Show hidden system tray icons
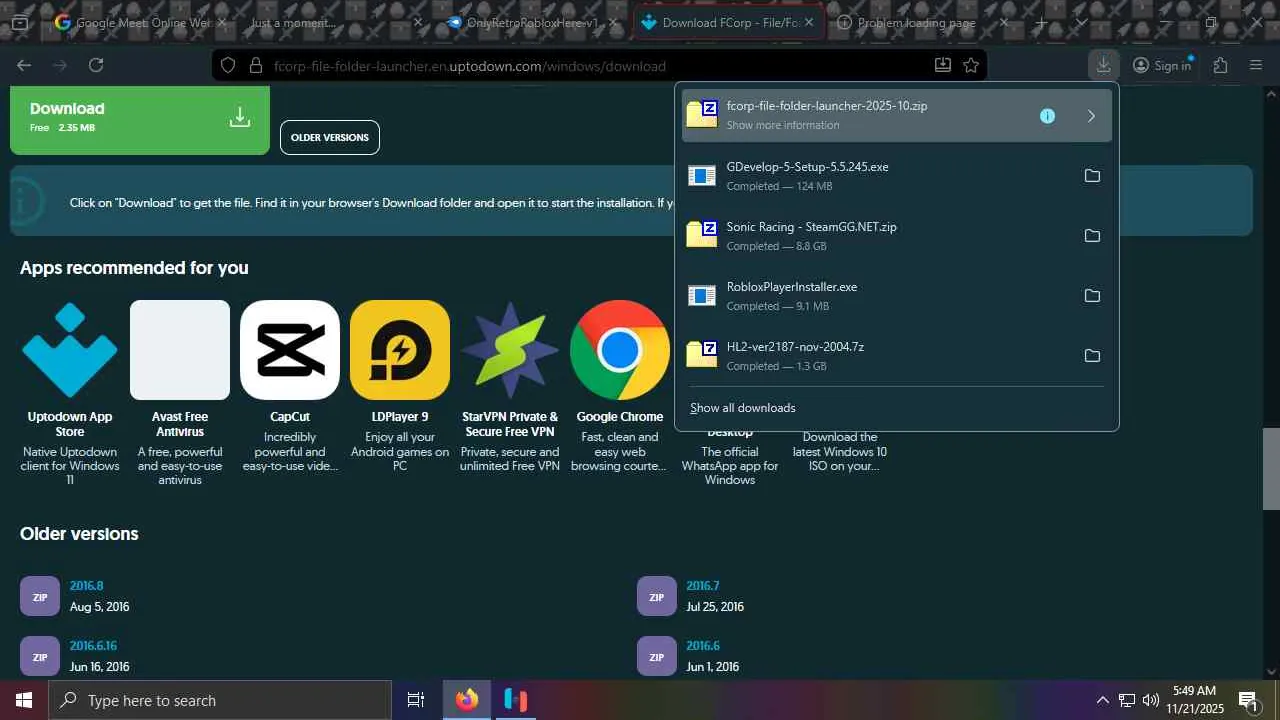Screen dimensions: 1280x720 (x=1102, y=700)
